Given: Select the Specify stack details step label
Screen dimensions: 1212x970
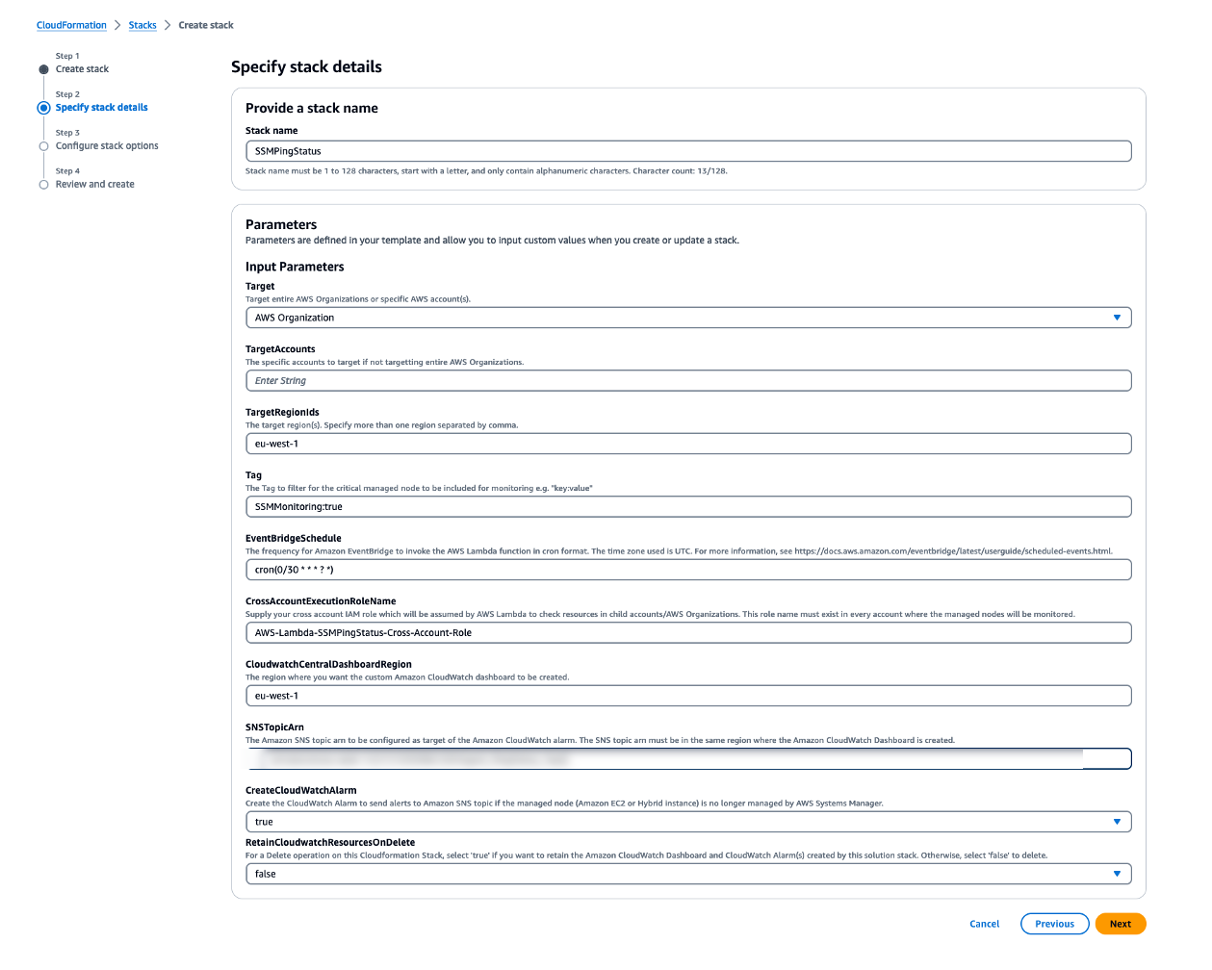Looking at the screenshot, I should tap(100, 107).
